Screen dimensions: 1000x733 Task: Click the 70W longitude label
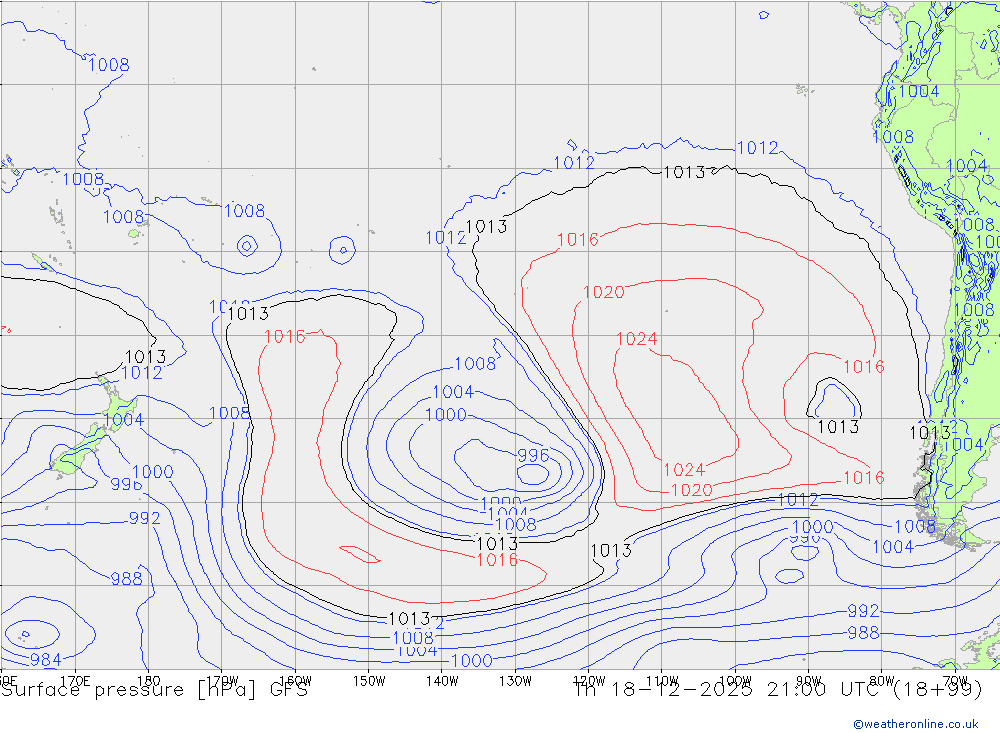click(x=955, y=680)
